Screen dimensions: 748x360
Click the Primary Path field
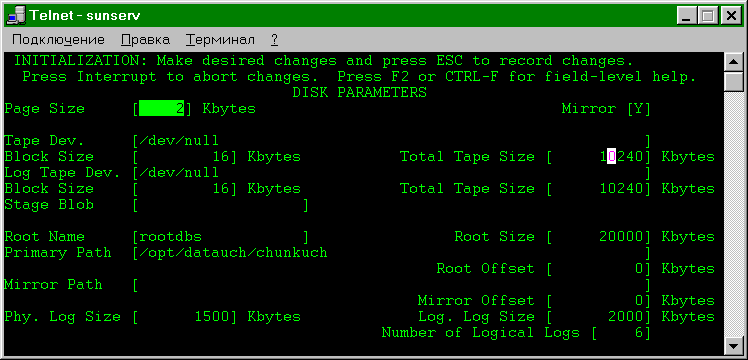click(392, 253)
